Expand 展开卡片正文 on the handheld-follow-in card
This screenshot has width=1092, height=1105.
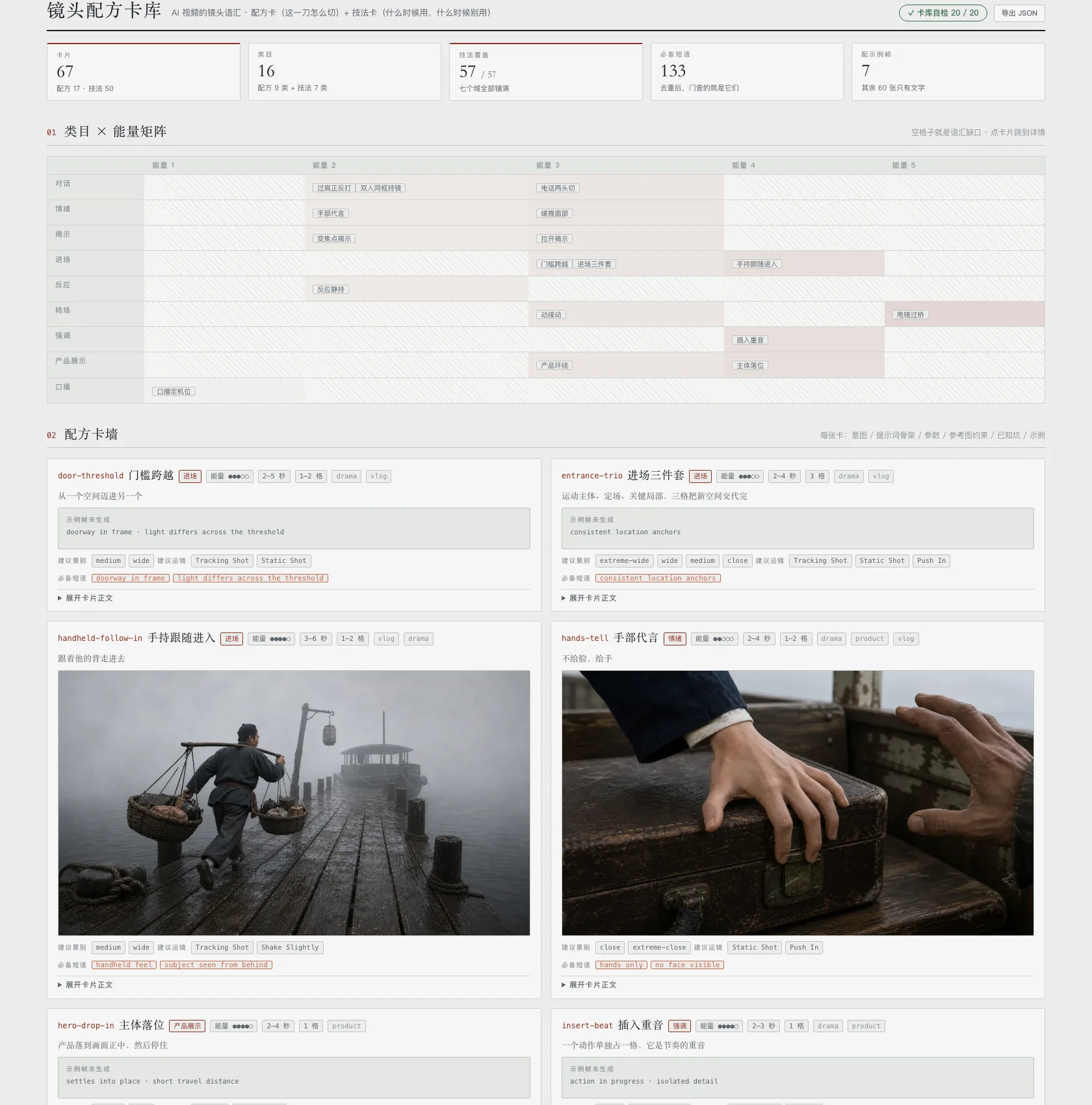85,985
